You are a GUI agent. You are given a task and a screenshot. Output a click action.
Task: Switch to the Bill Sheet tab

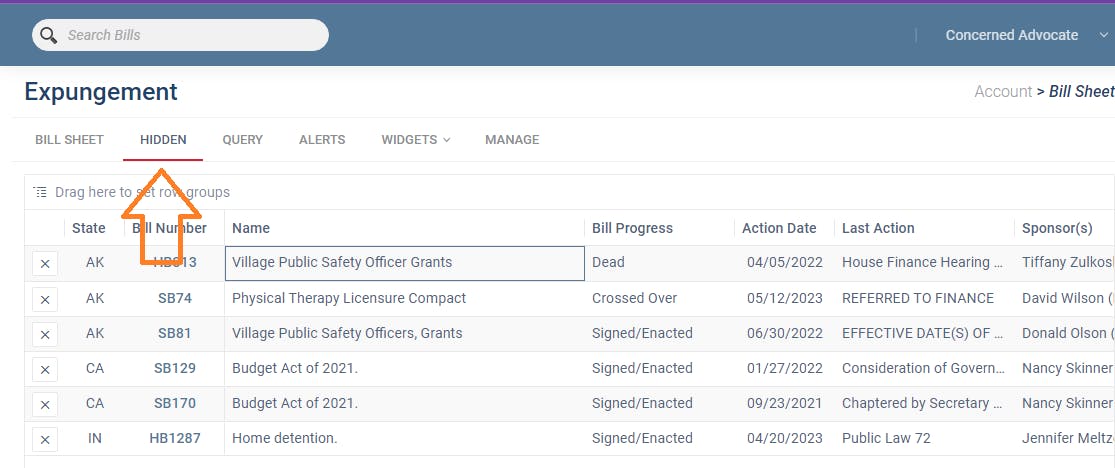pyautogui.click(x=69, y=140)
